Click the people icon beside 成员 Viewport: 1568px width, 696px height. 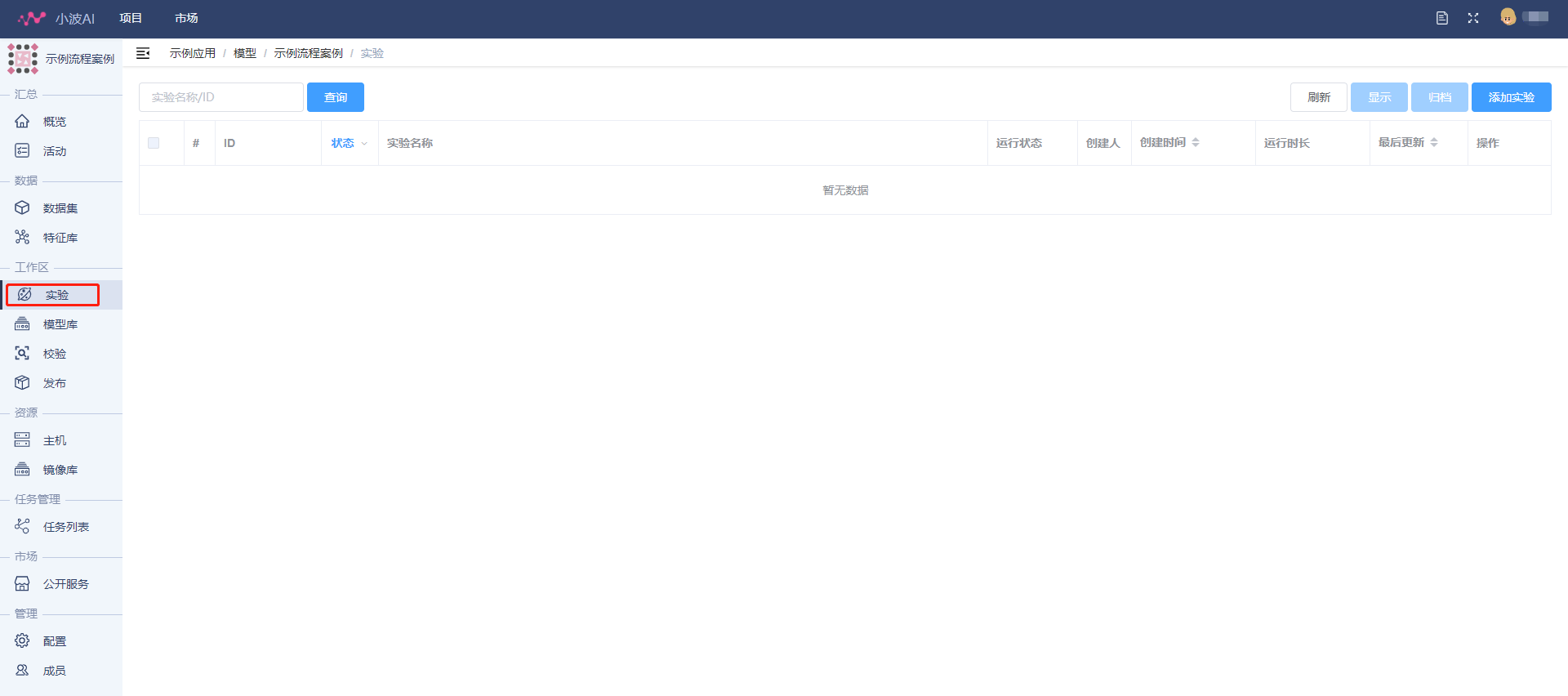[x=22, y=670]
